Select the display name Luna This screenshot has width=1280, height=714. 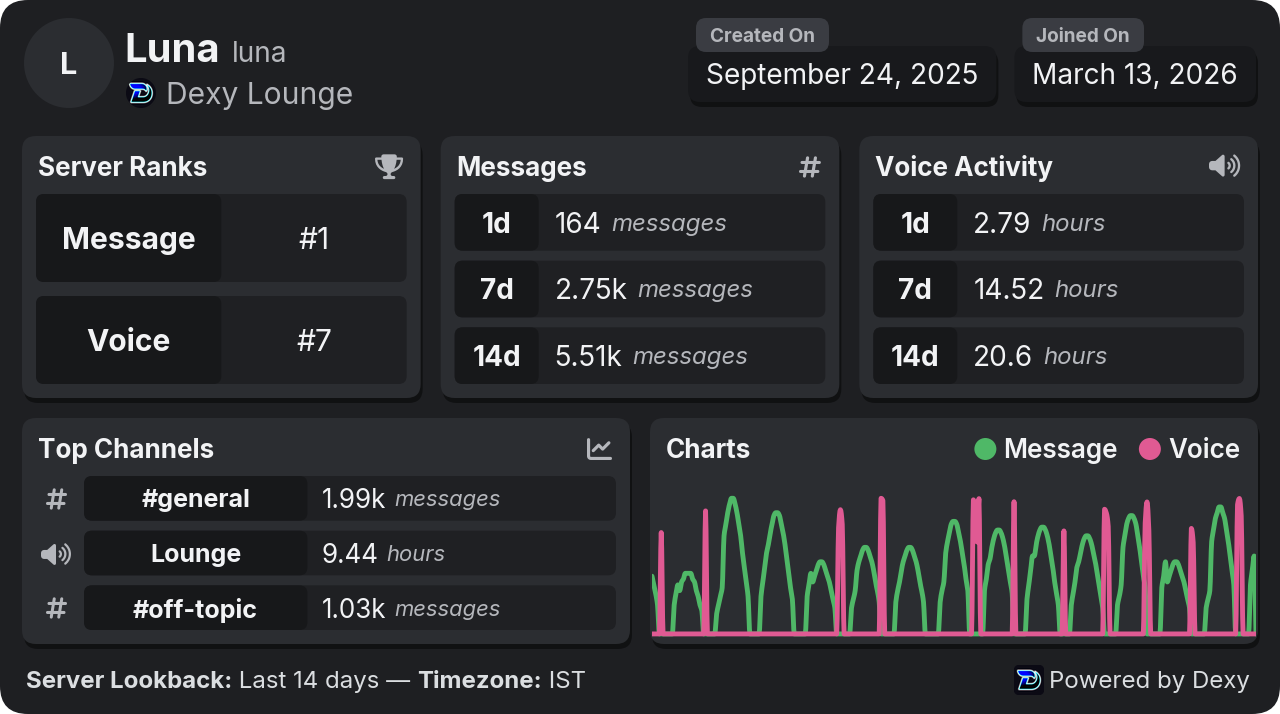coord(172,48)
